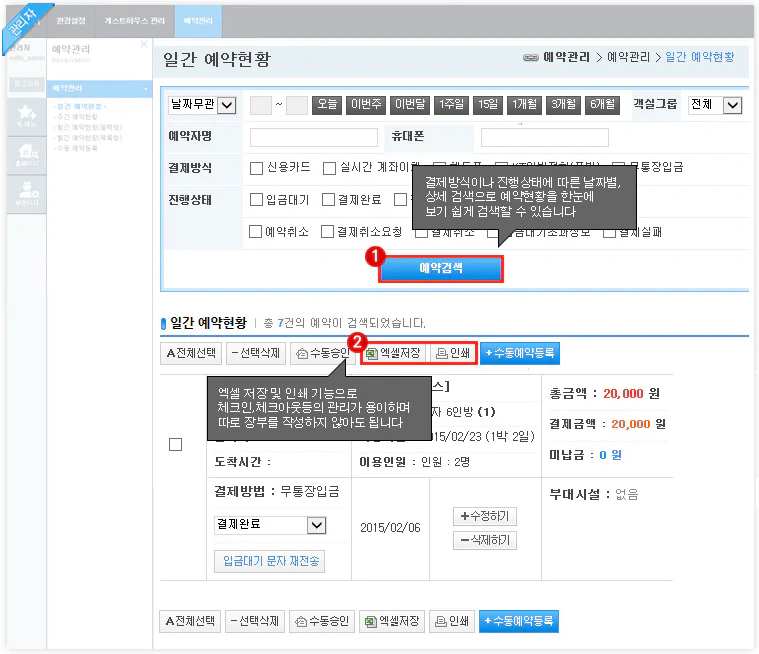Click 인쇄 print in the top toolbar

point(453,353)
